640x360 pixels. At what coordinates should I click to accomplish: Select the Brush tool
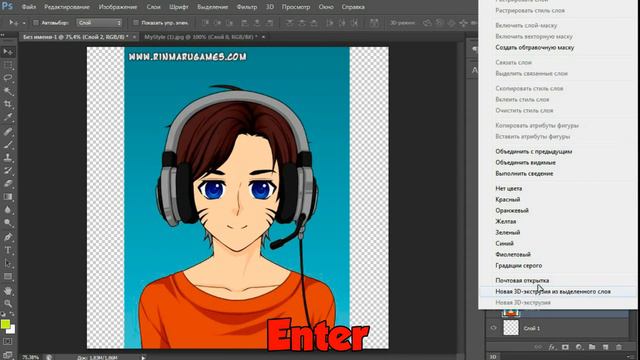(x=8, y=144)
